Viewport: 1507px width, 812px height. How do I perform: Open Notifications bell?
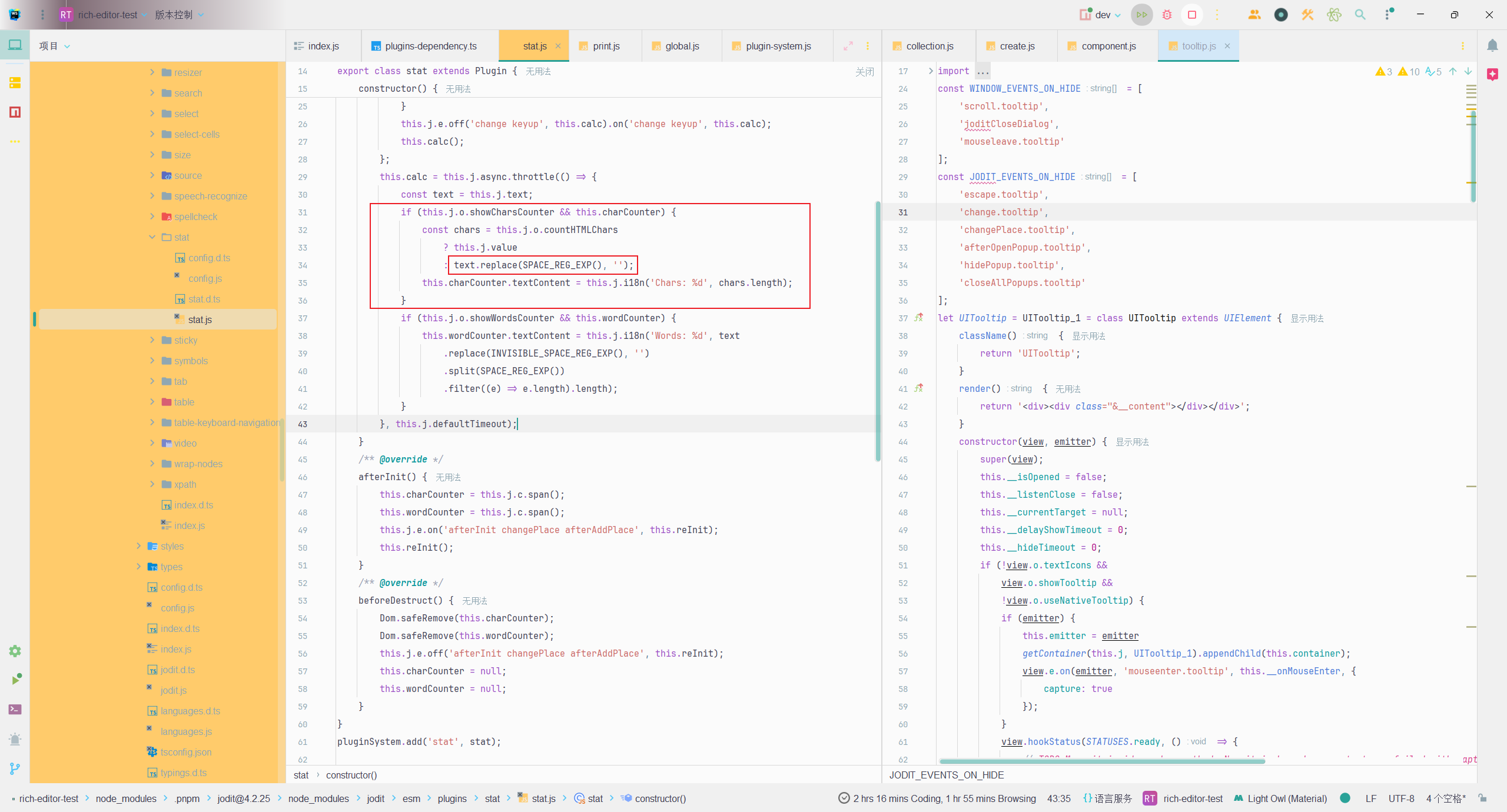tap(1492, 45)
